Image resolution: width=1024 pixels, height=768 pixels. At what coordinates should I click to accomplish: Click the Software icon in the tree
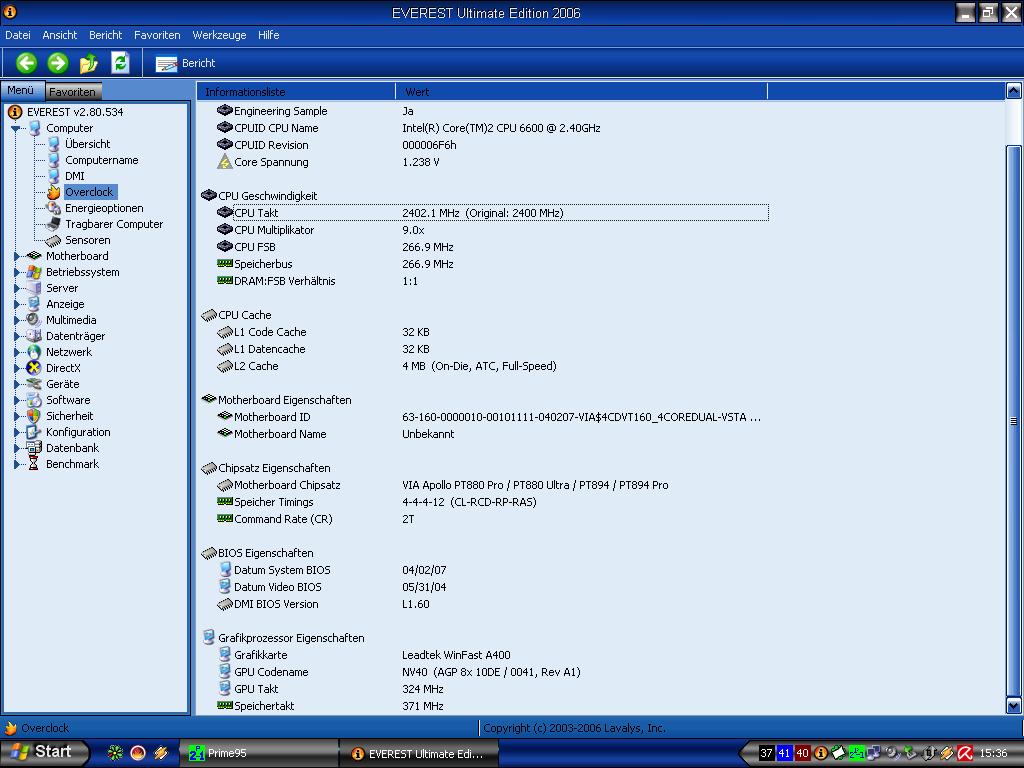point(34,400)
